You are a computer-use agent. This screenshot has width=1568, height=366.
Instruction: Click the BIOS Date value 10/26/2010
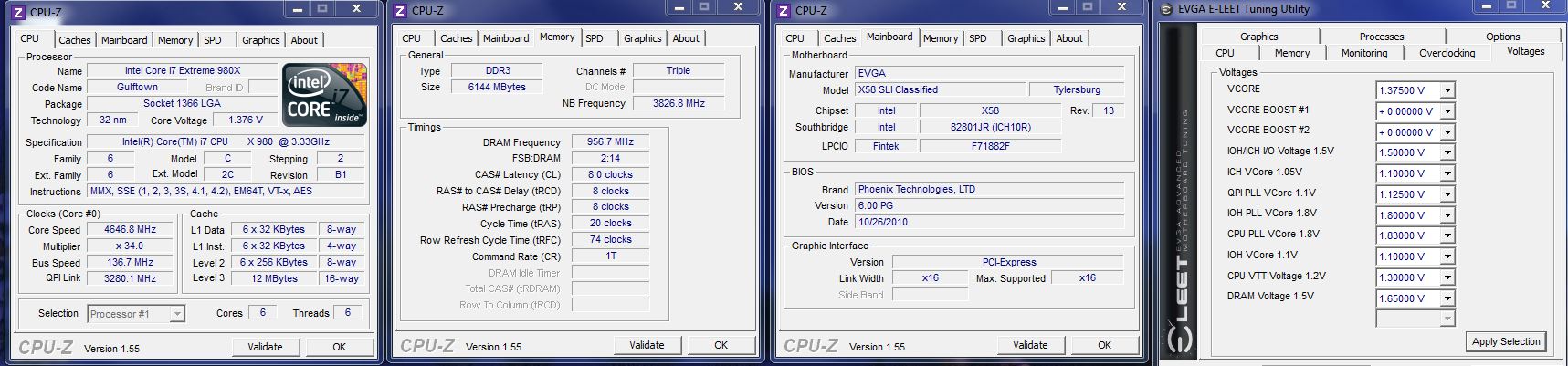tap(991, 222)
